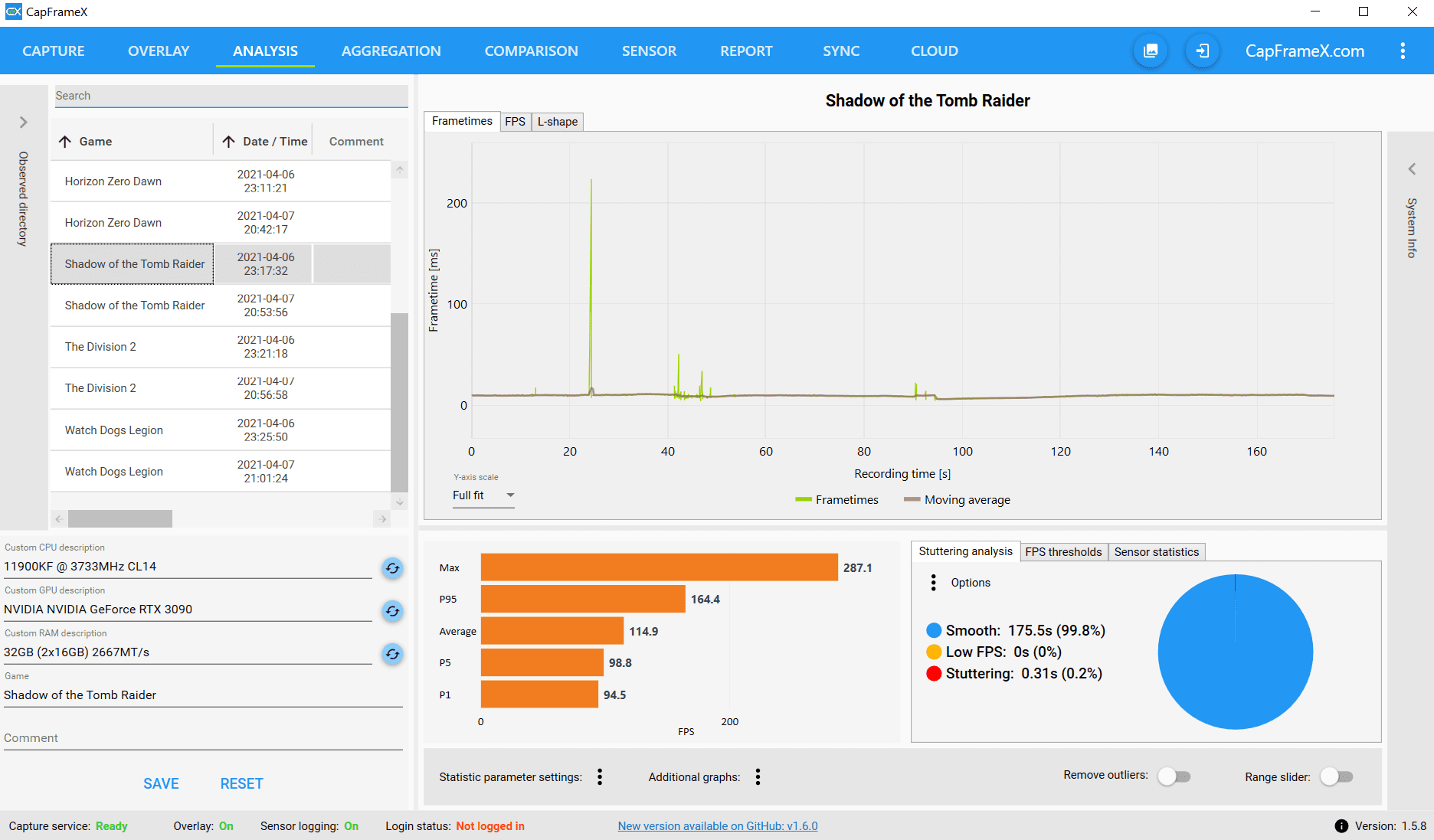Click the Moving average legend entry

coord(957,500)
